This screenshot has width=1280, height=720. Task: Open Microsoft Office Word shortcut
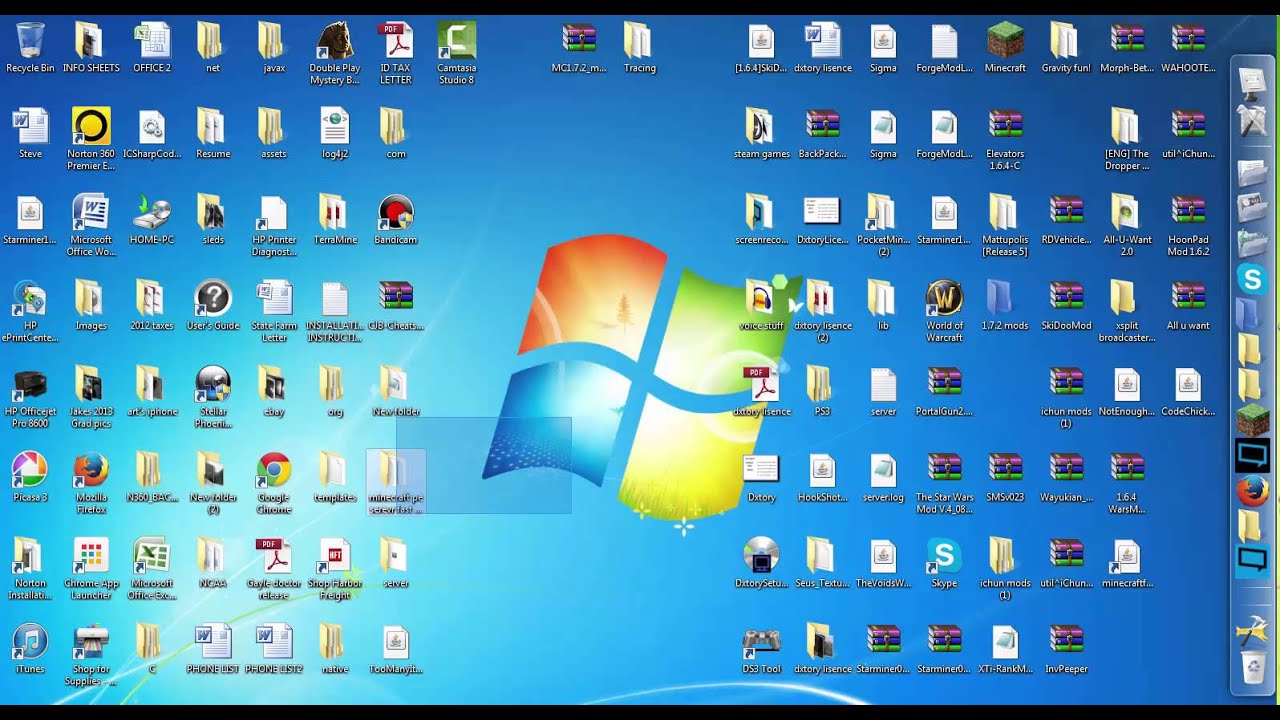pyautogui.click(x=91, y=225)
